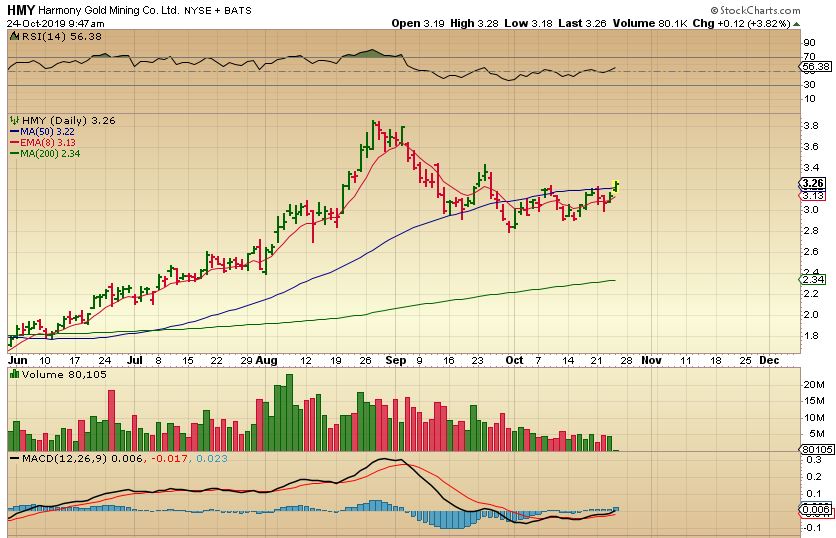The width and height of the screenshot is (836, 538).
Task: Click the Open 3.19 value
Action: point(417,23)
